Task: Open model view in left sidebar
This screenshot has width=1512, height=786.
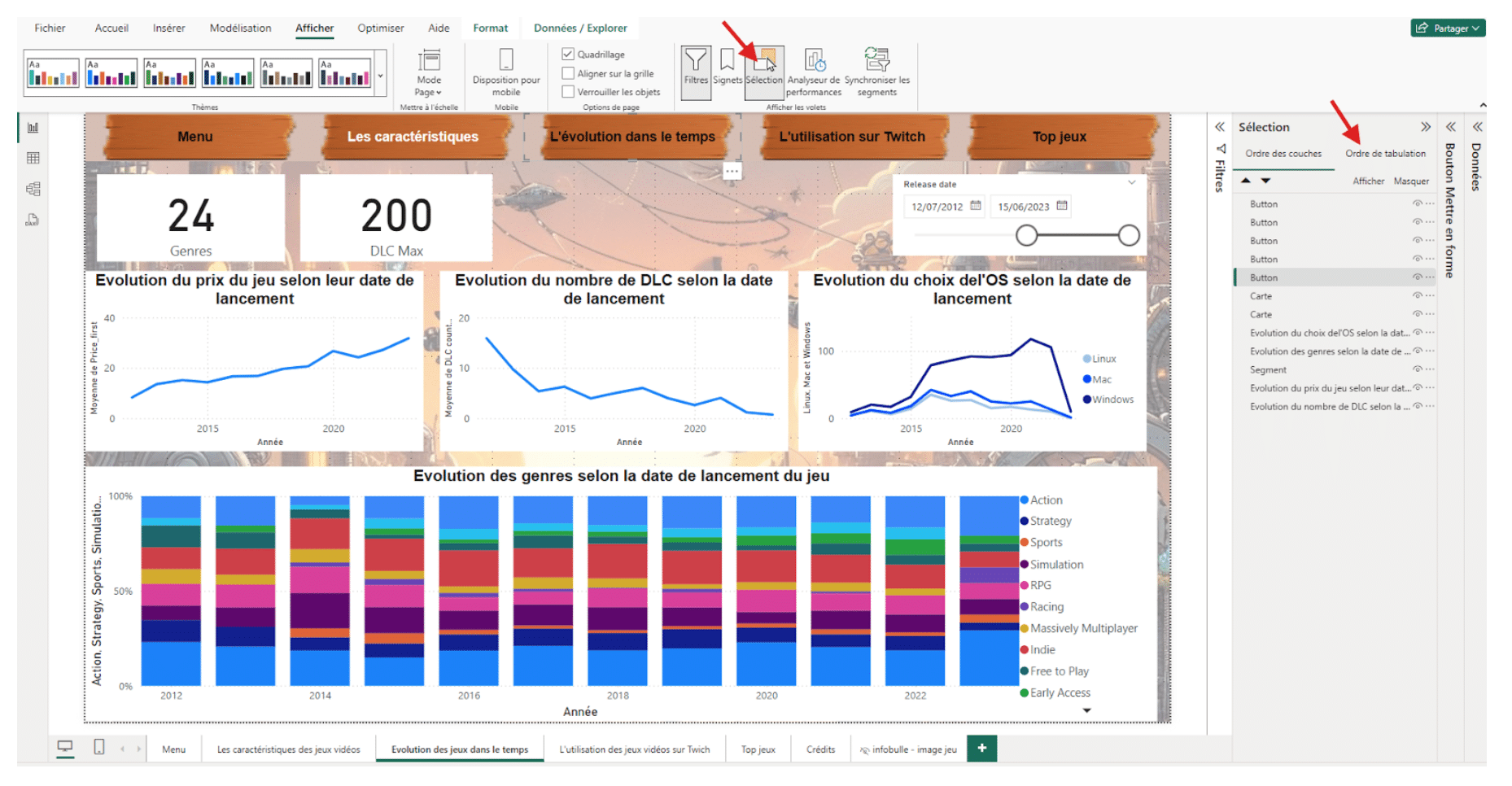Action: tap(33, 189)
